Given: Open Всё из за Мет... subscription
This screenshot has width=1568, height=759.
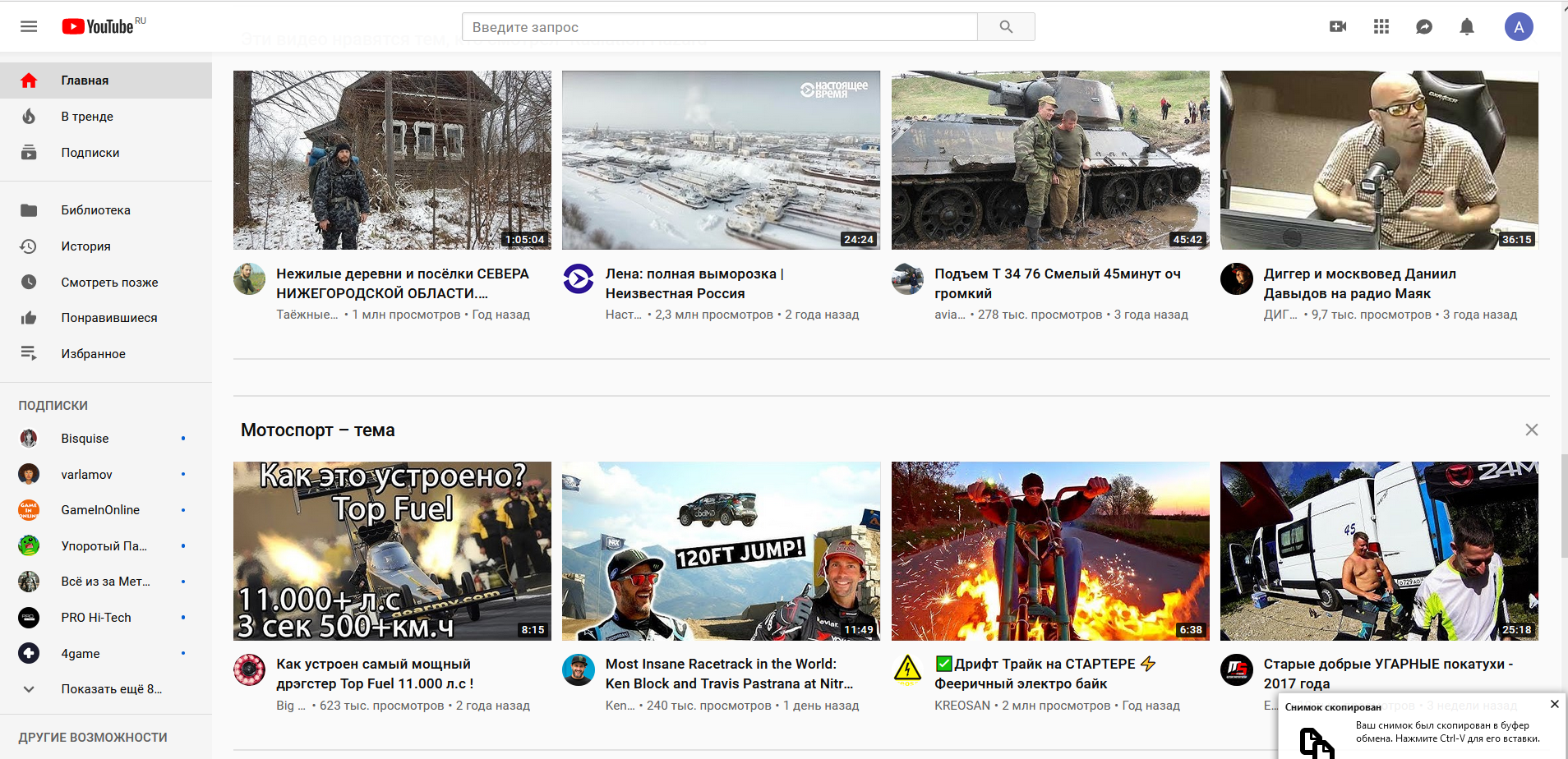Looking at the screenshot, I should click(106, 582).
